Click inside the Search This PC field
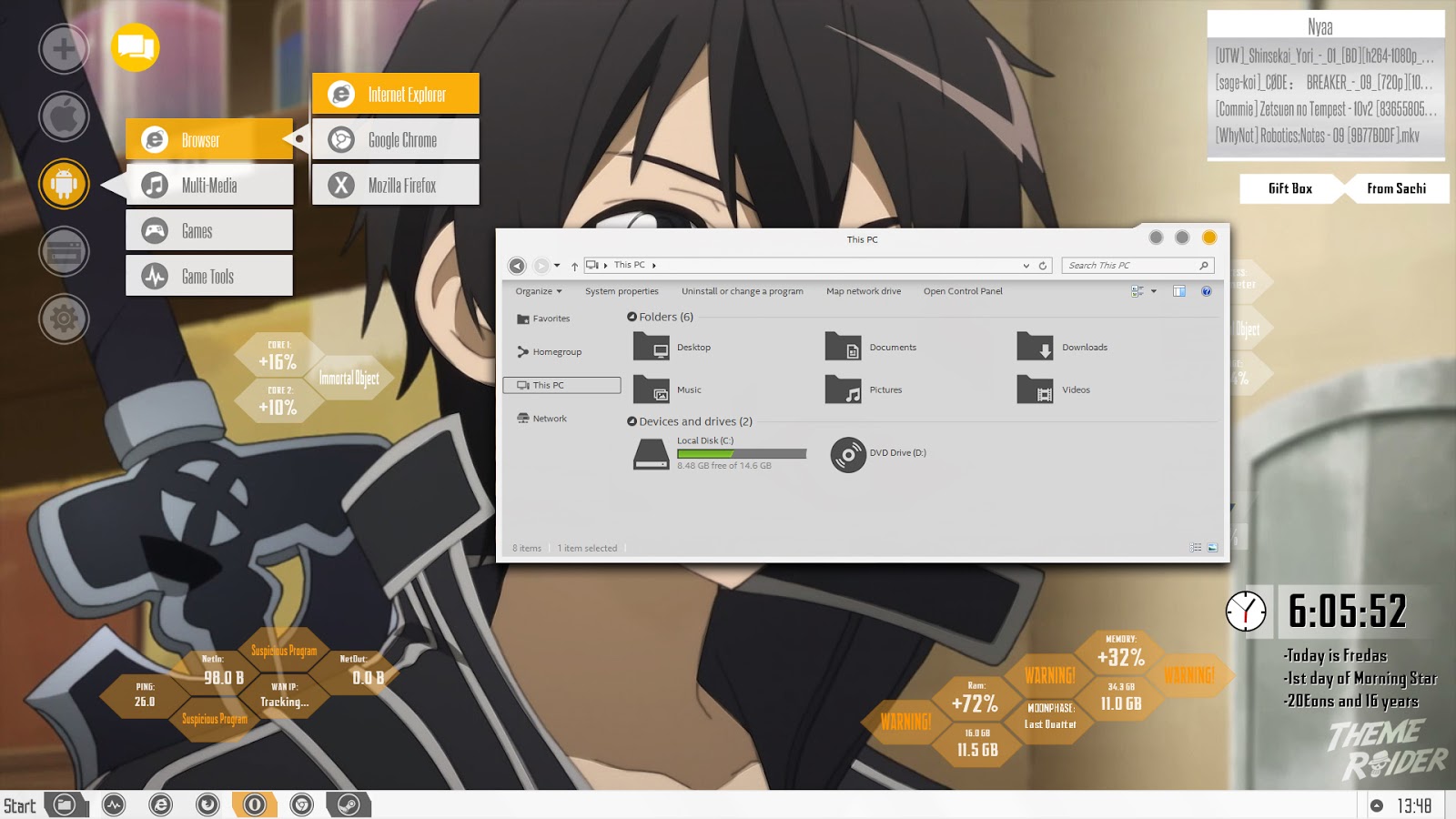The height and width of the screenshot is (819, 1456). tap(1128, 265)
